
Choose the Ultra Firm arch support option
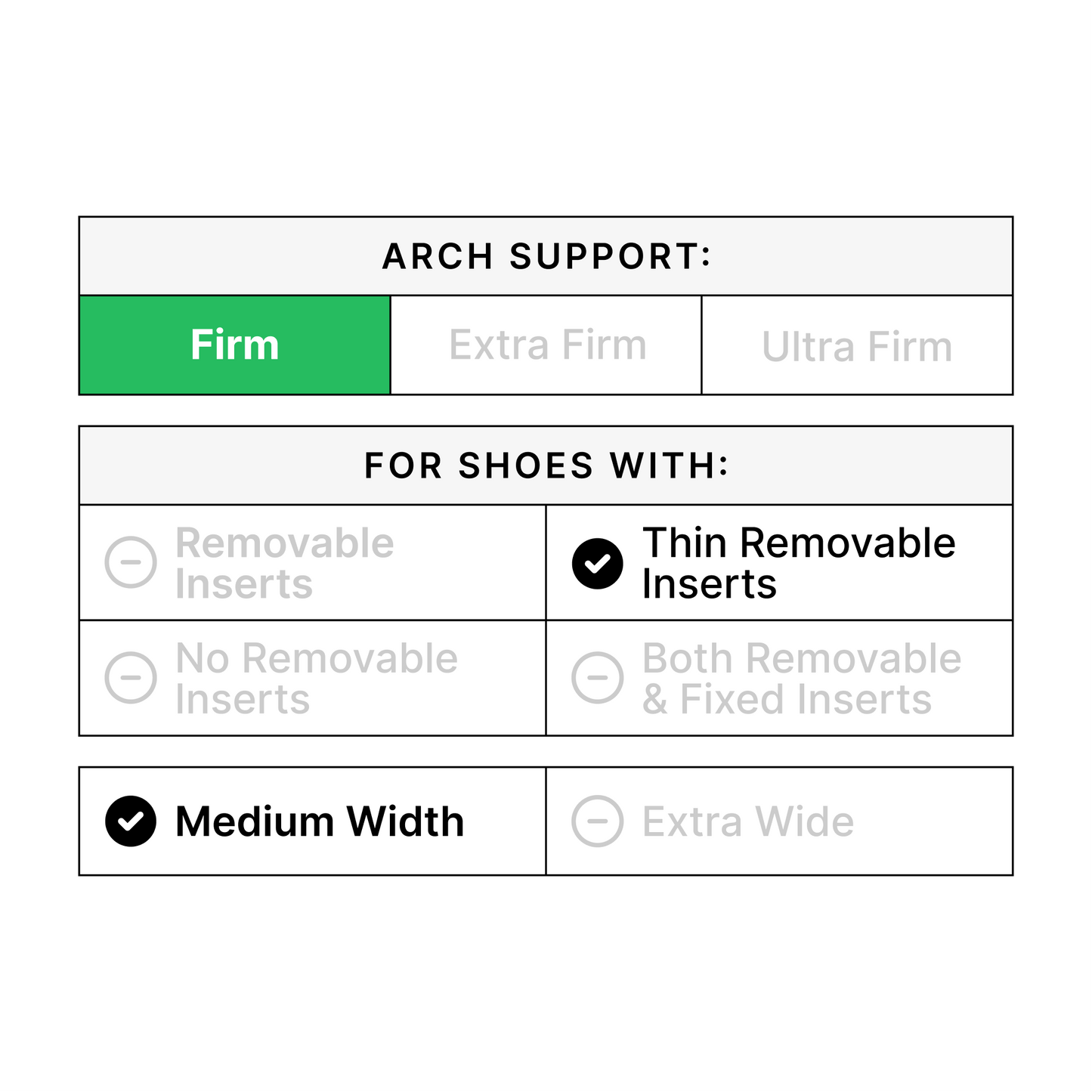tap(856, 347)
